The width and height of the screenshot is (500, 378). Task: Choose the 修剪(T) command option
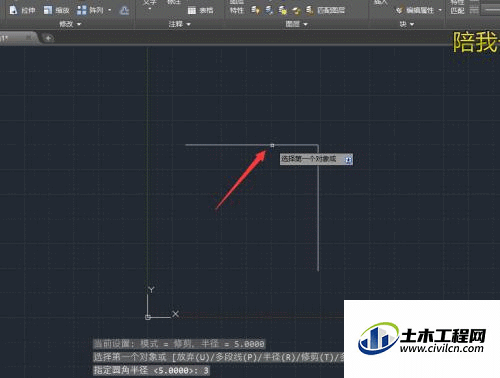[x=318, y=357]
